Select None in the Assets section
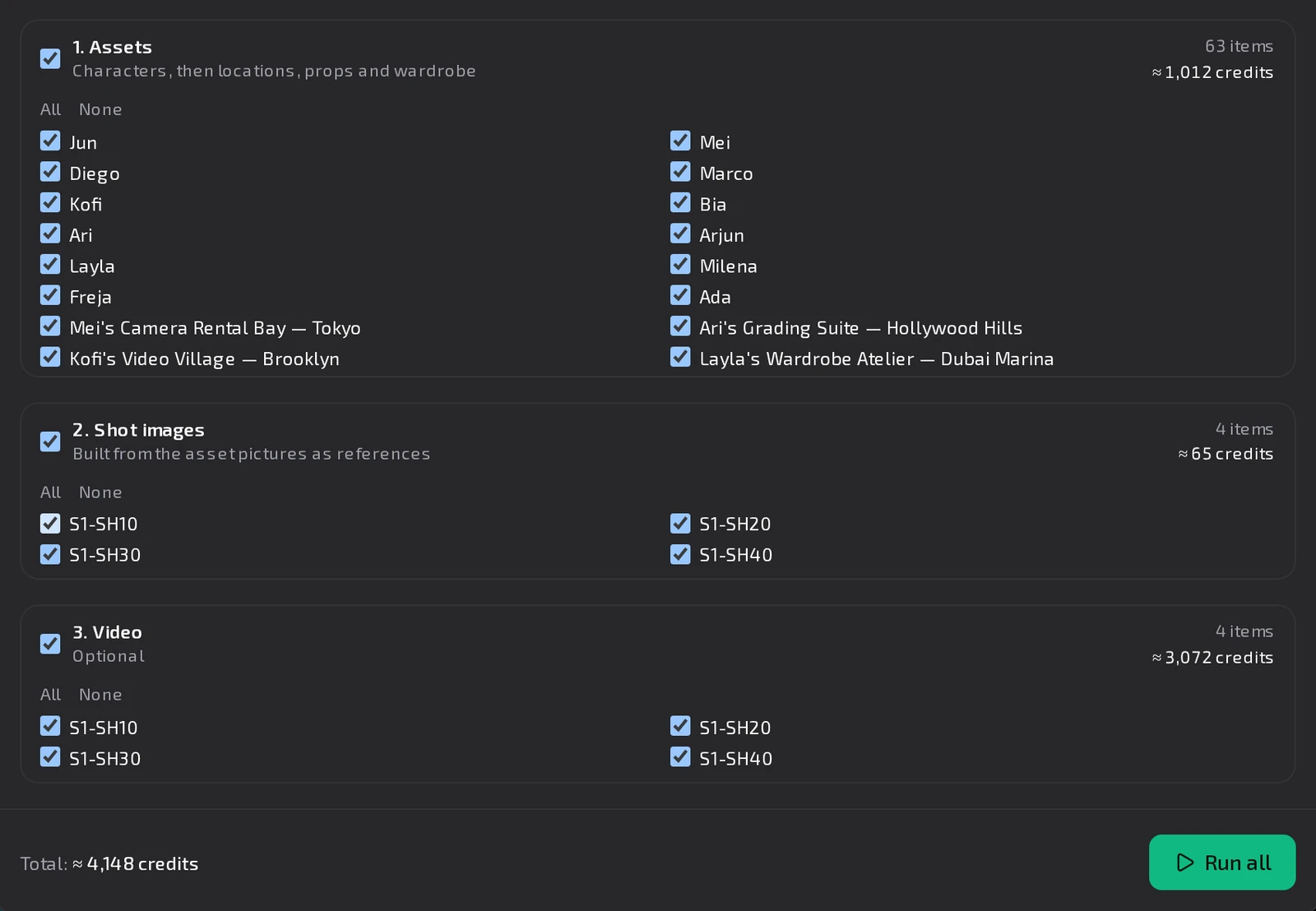 click(x=100, y=109)
